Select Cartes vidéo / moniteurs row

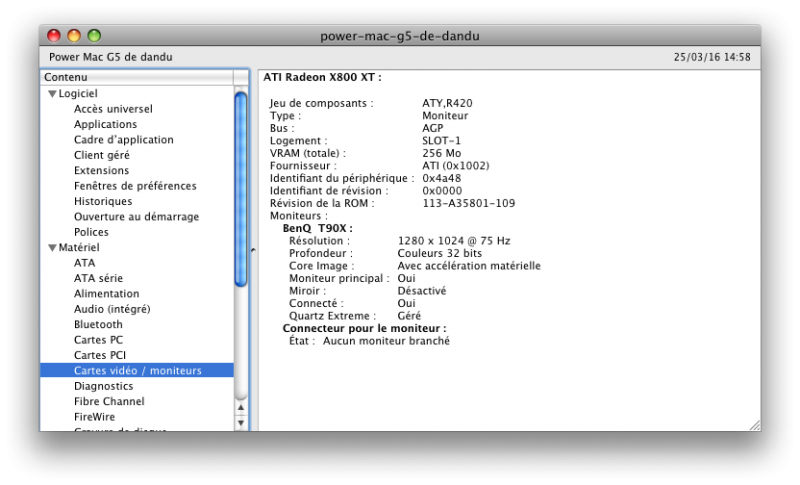[137, 370]
